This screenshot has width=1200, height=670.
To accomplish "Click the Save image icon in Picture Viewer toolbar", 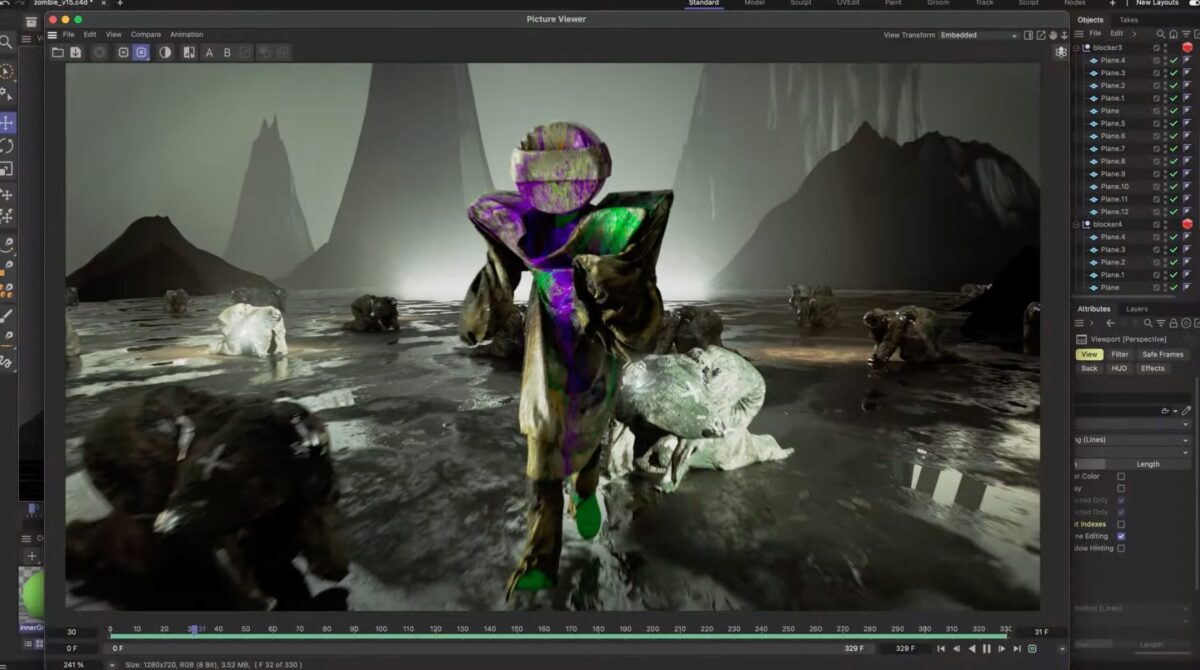I will (x=76, y=52).
